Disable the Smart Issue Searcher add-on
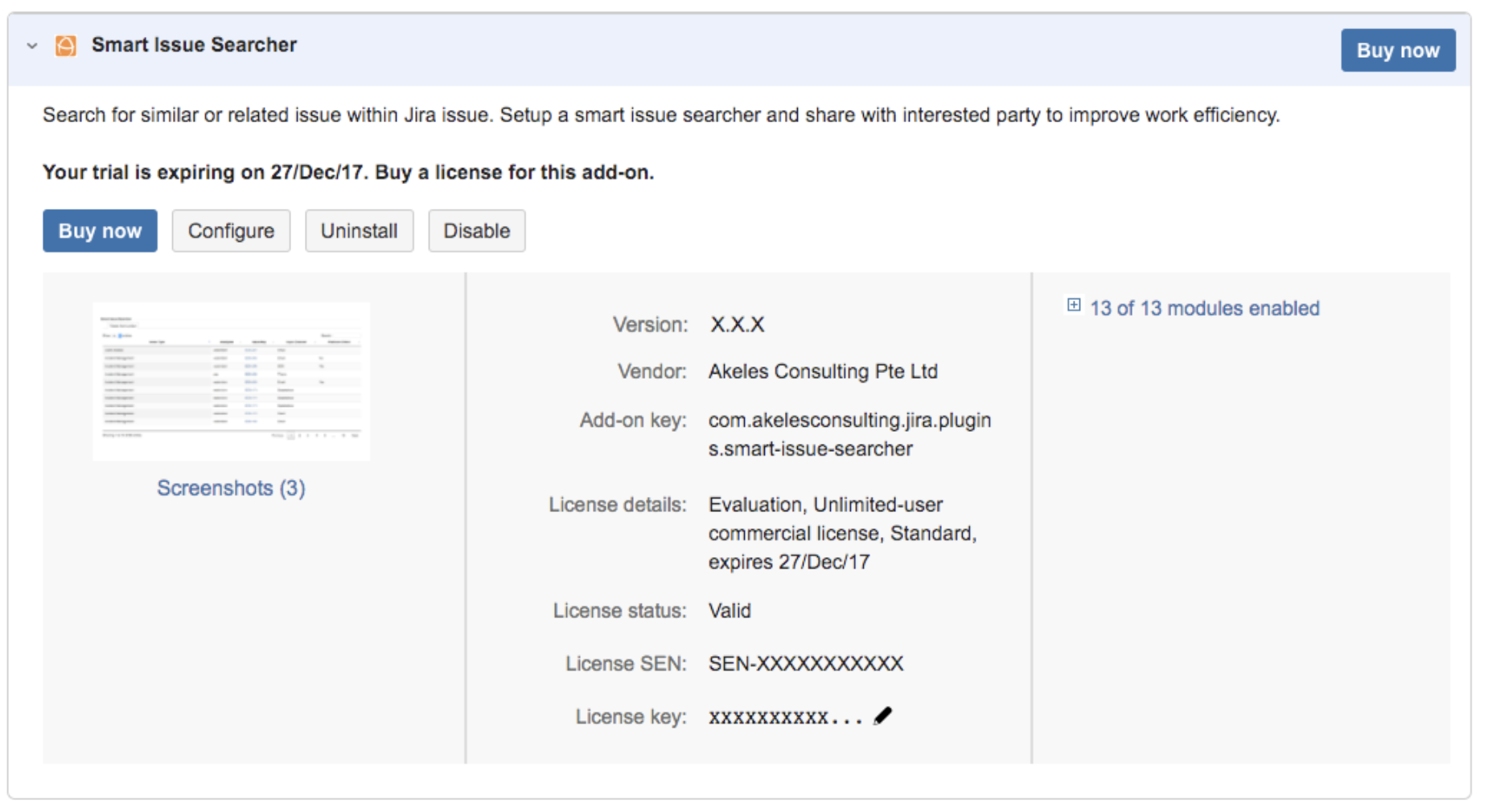This screenshot has height=812, width=1488. pos(476,231)
